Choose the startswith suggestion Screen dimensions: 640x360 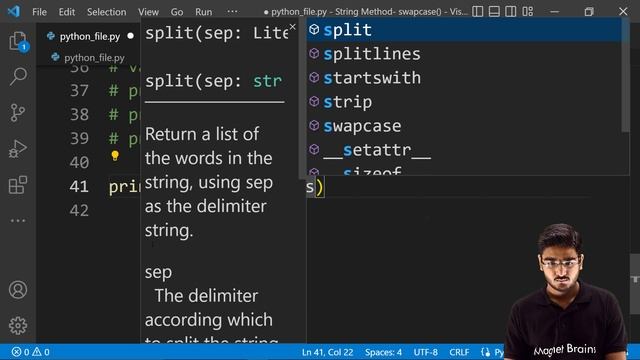pyautogui.click(x=464, y=78)
